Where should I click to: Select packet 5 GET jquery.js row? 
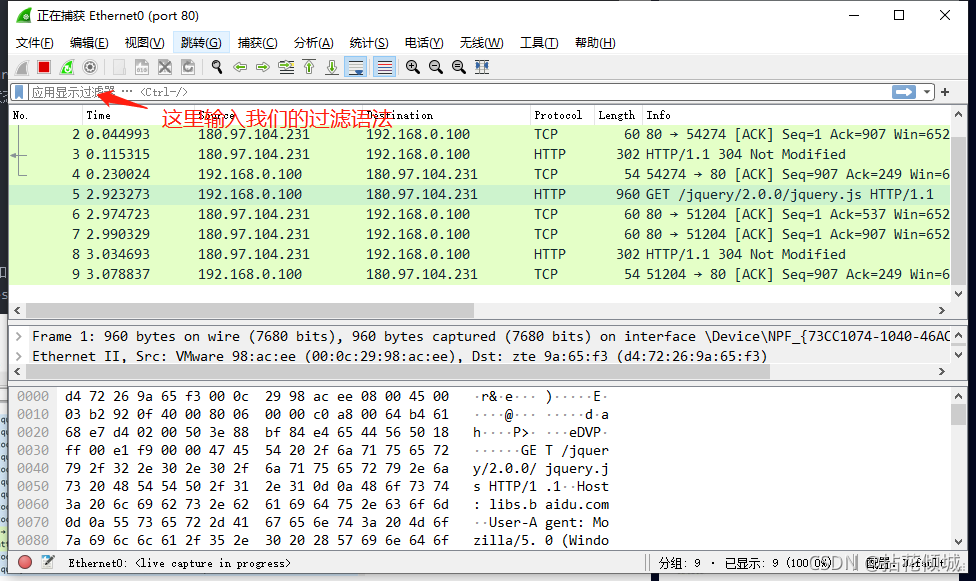pyautogui.click(x=480, y=194)
